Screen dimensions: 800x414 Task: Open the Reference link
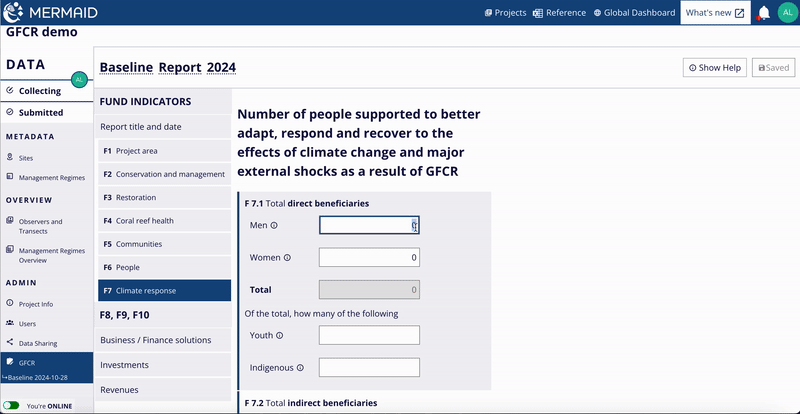pyautogui.click(x=559, y=13)
